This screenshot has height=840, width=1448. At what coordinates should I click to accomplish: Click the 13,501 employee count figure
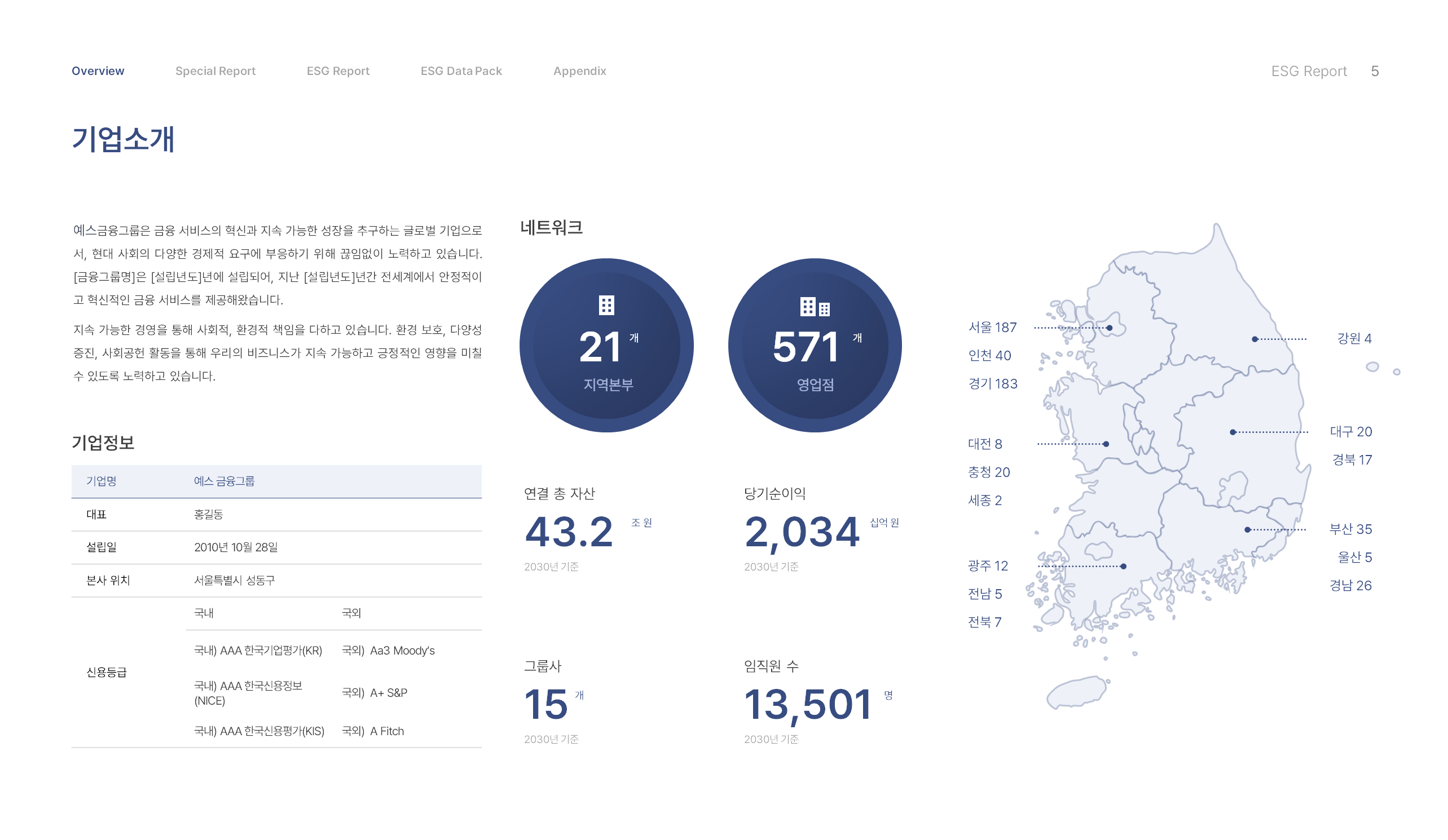[807, 705]
